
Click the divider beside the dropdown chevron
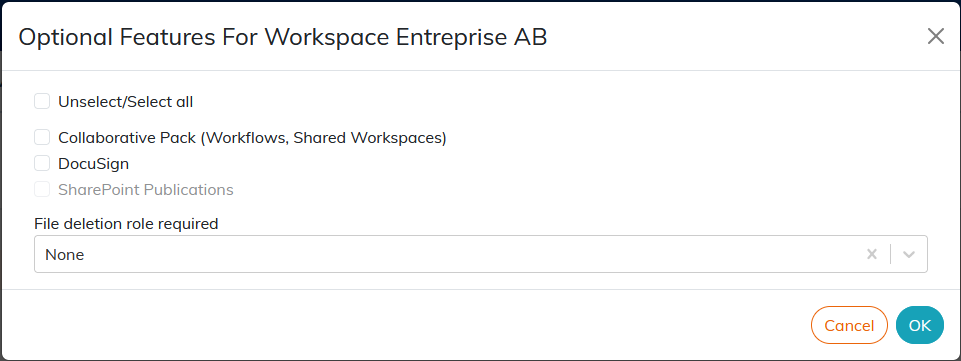coord(890,254)
